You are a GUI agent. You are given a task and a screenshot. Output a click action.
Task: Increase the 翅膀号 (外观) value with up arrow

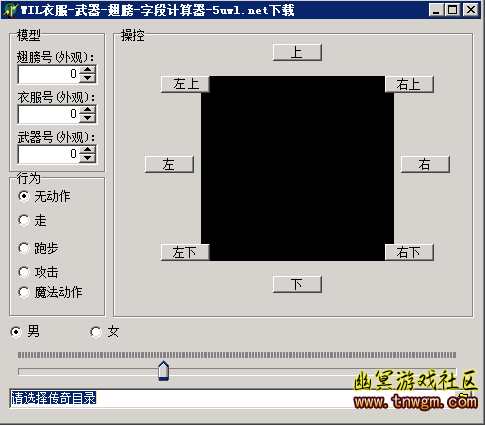(88, 69)
